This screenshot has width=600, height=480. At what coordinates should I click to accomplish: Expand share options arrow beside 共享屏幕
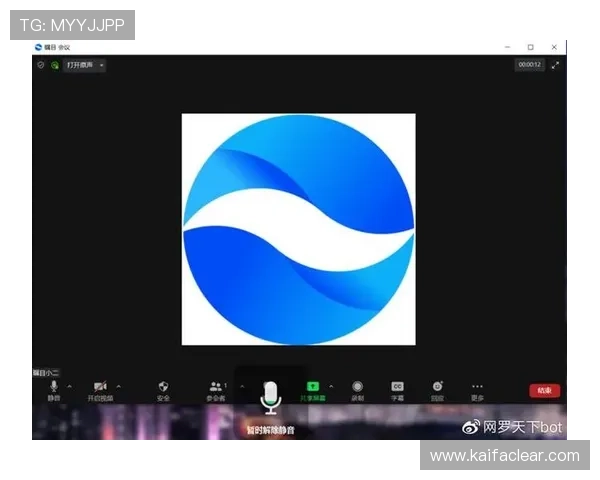(x=331, y=387)
